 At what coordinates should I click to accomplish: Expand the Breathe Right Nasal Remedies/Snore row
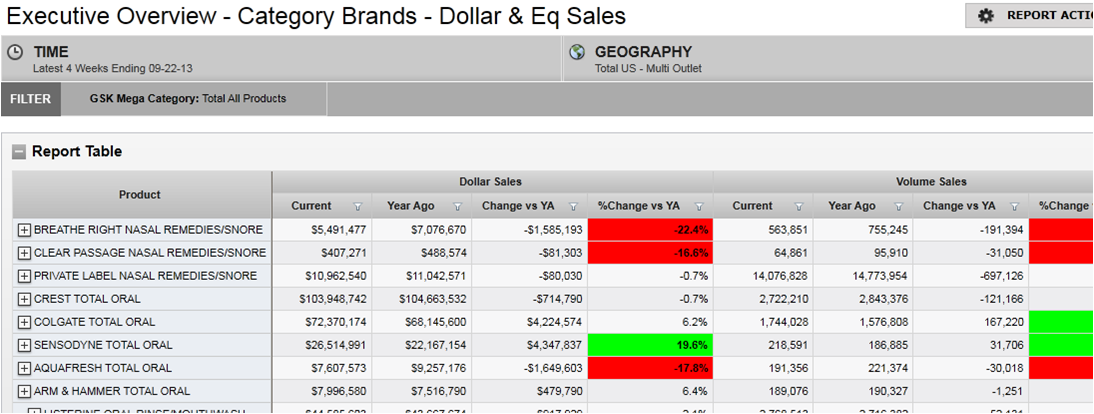pyautogui.click(x=25, y=230)
